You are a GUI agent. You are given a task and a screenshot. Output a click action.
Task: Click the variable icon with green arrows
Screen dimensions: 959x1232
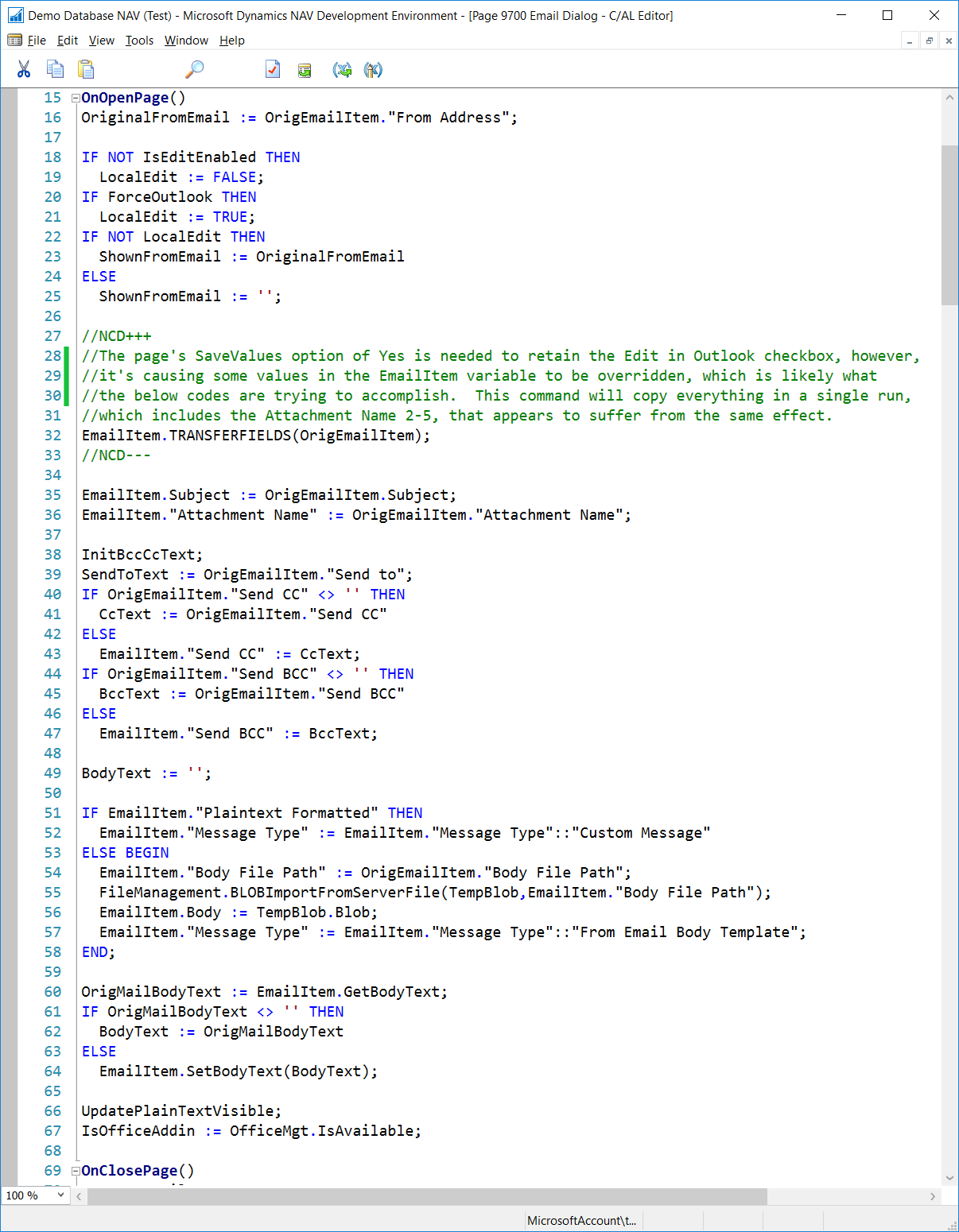tap(342, 70)
